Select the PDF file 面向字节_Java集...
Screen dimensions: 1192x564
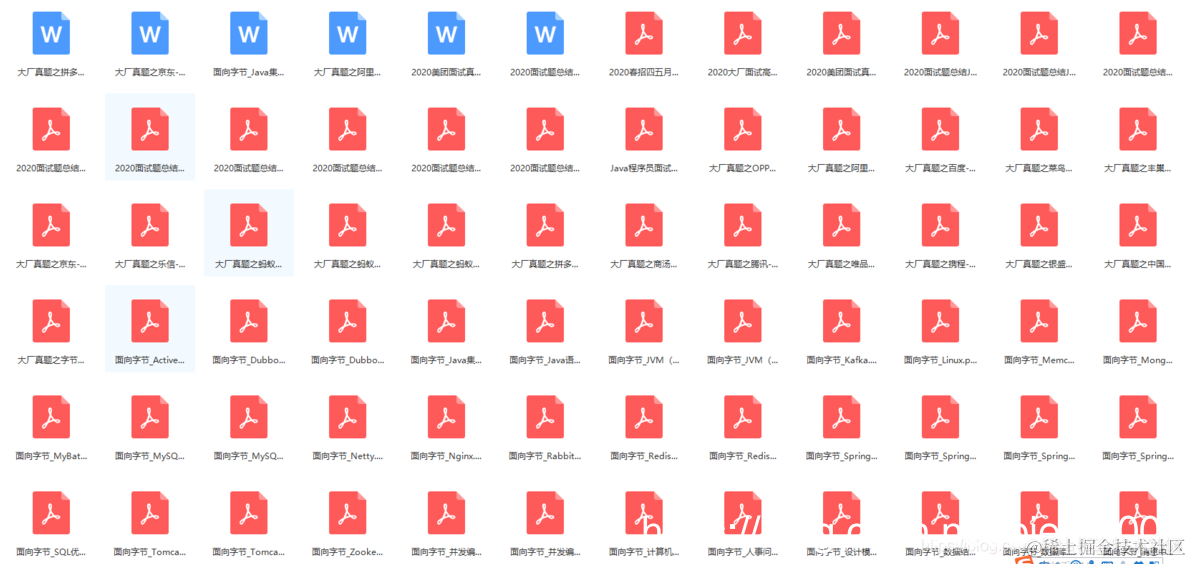coord(446,321)
